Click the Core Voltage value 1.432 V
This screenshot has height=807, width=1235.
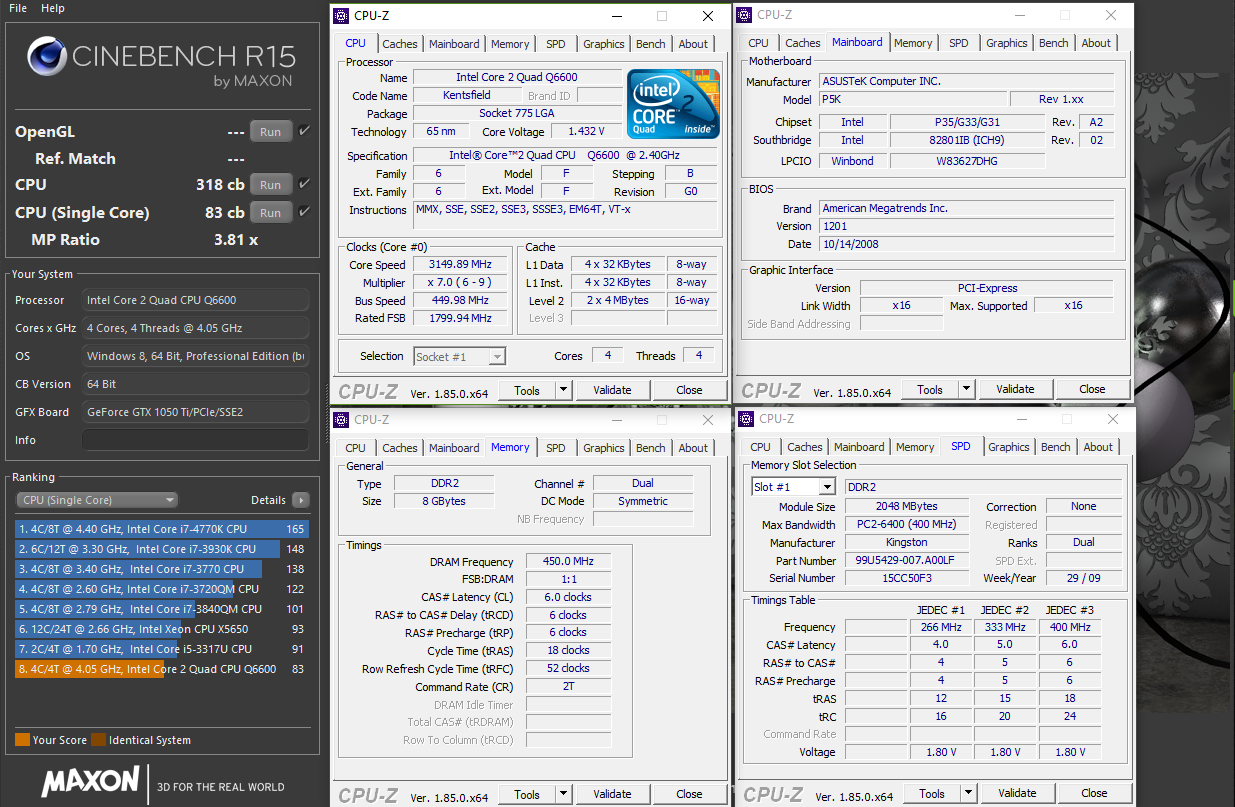[x=586, y=132]
